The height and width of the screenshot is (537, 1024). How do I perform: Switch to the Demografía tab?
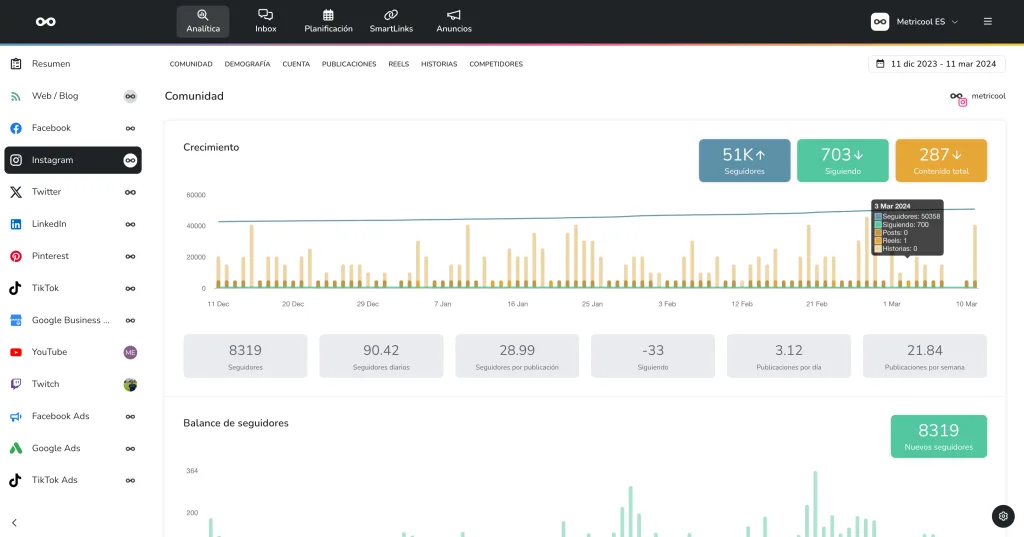click(x=247, y=64)
